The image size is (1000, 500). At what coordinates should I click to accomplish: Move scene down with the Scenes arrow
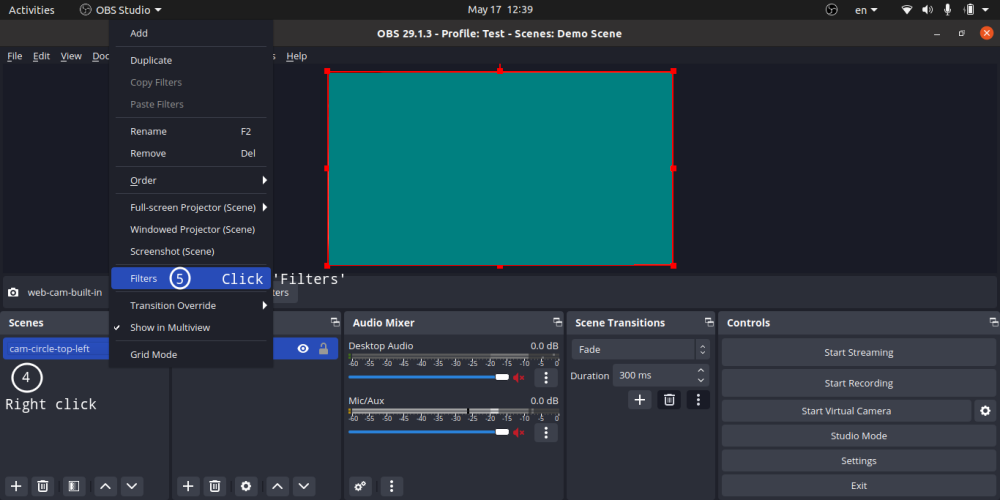coord(132,486)
